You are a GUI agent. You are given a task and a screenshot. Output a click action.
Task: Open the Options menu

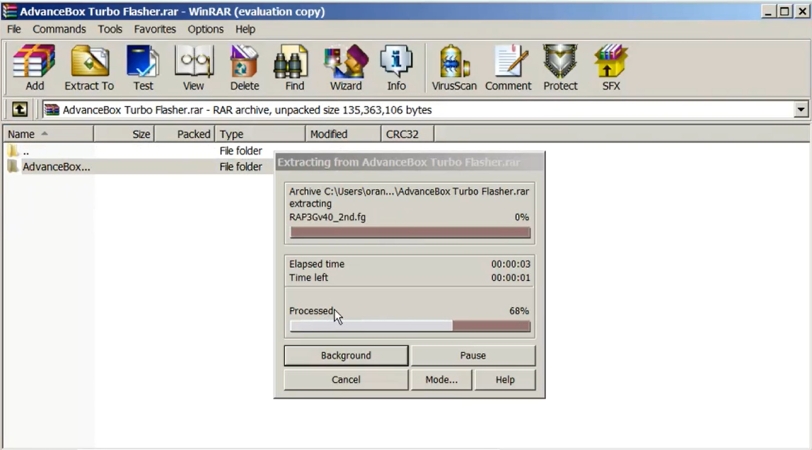tap(206, 29)
